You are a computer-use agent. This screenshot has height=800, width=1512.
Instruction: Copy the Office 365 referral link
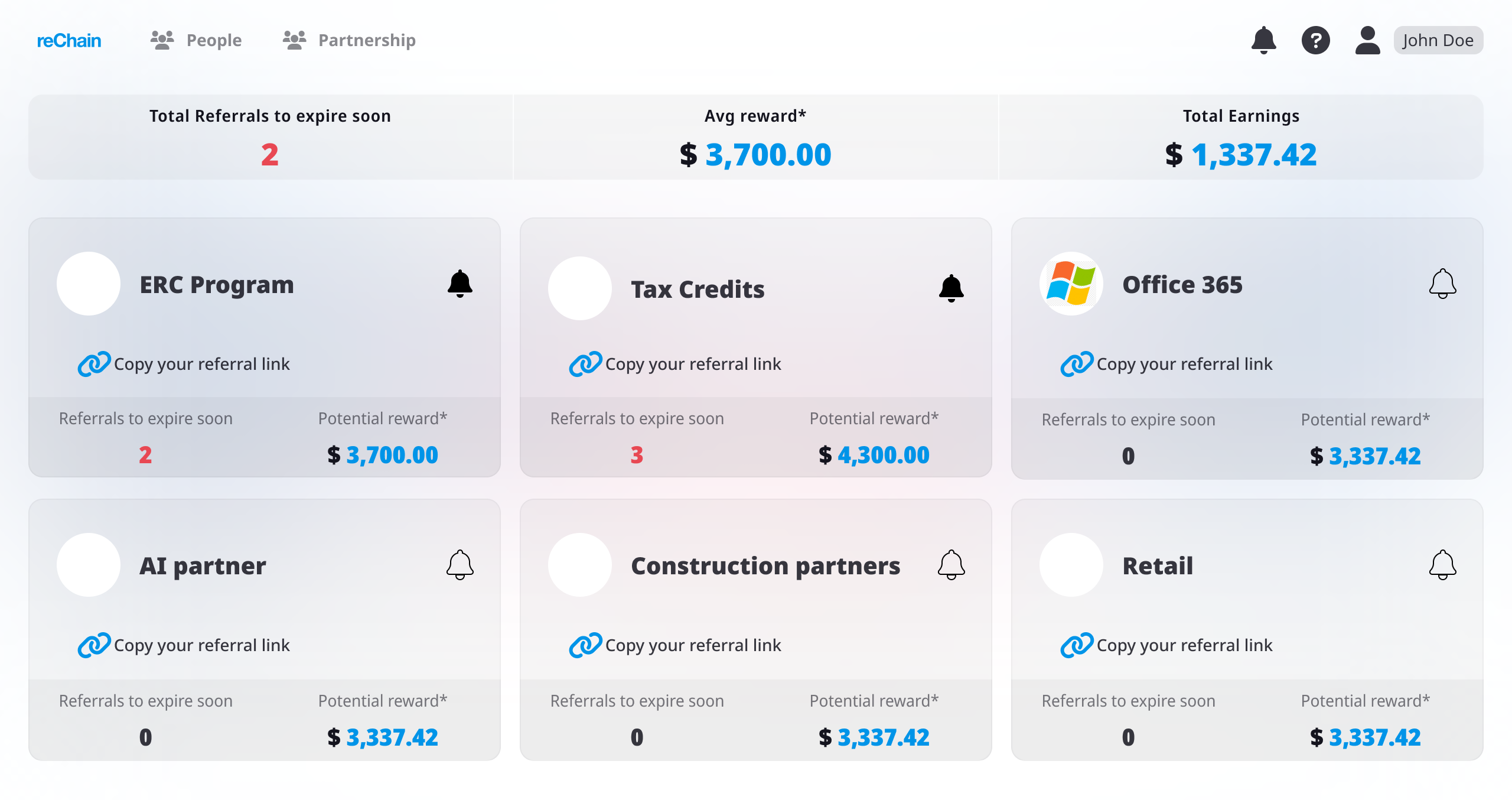[x=1184, y=364]
